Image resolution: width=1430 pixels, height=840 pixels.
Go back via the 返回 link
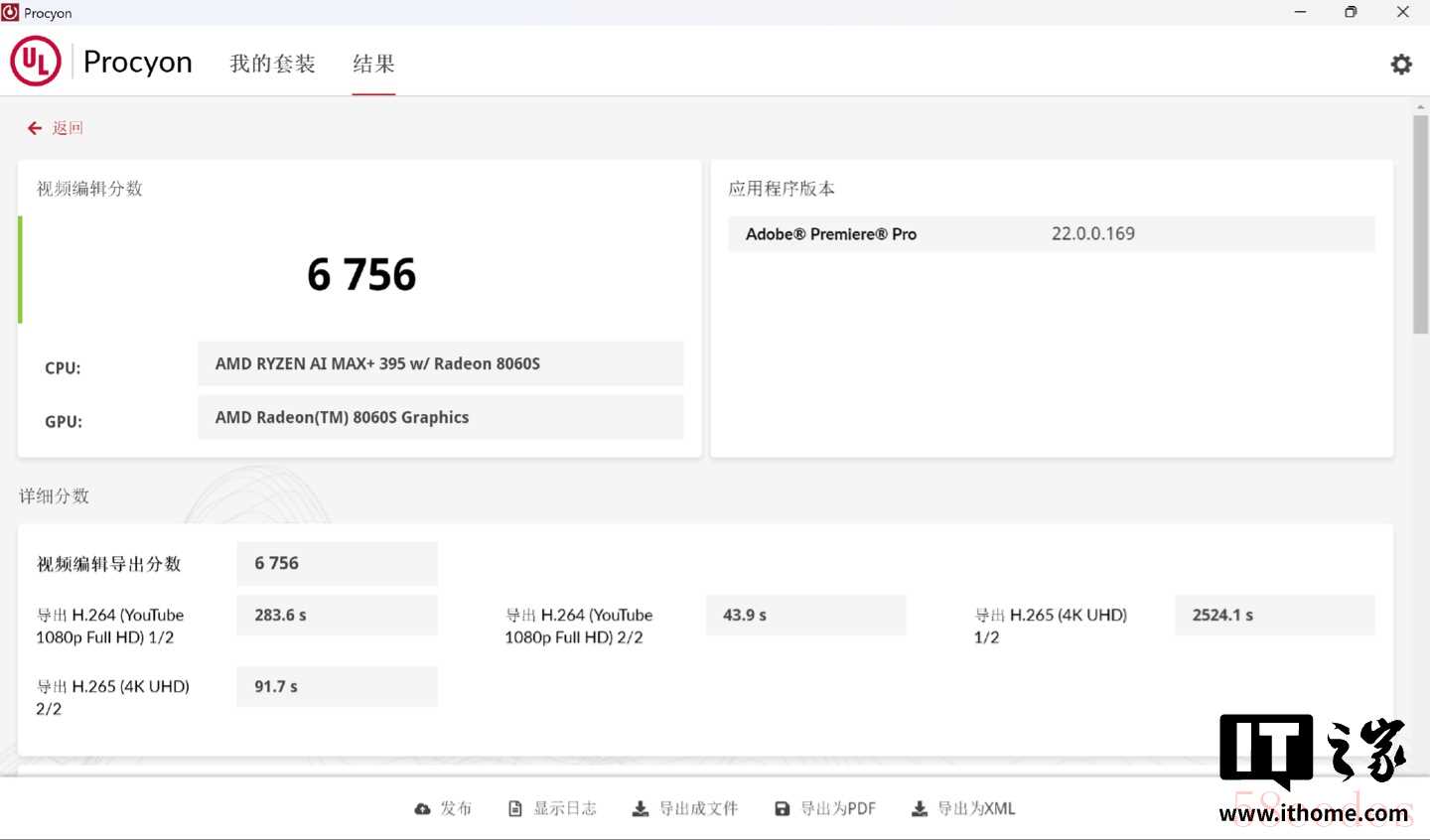pyautogui.click(x=68, y=128)
